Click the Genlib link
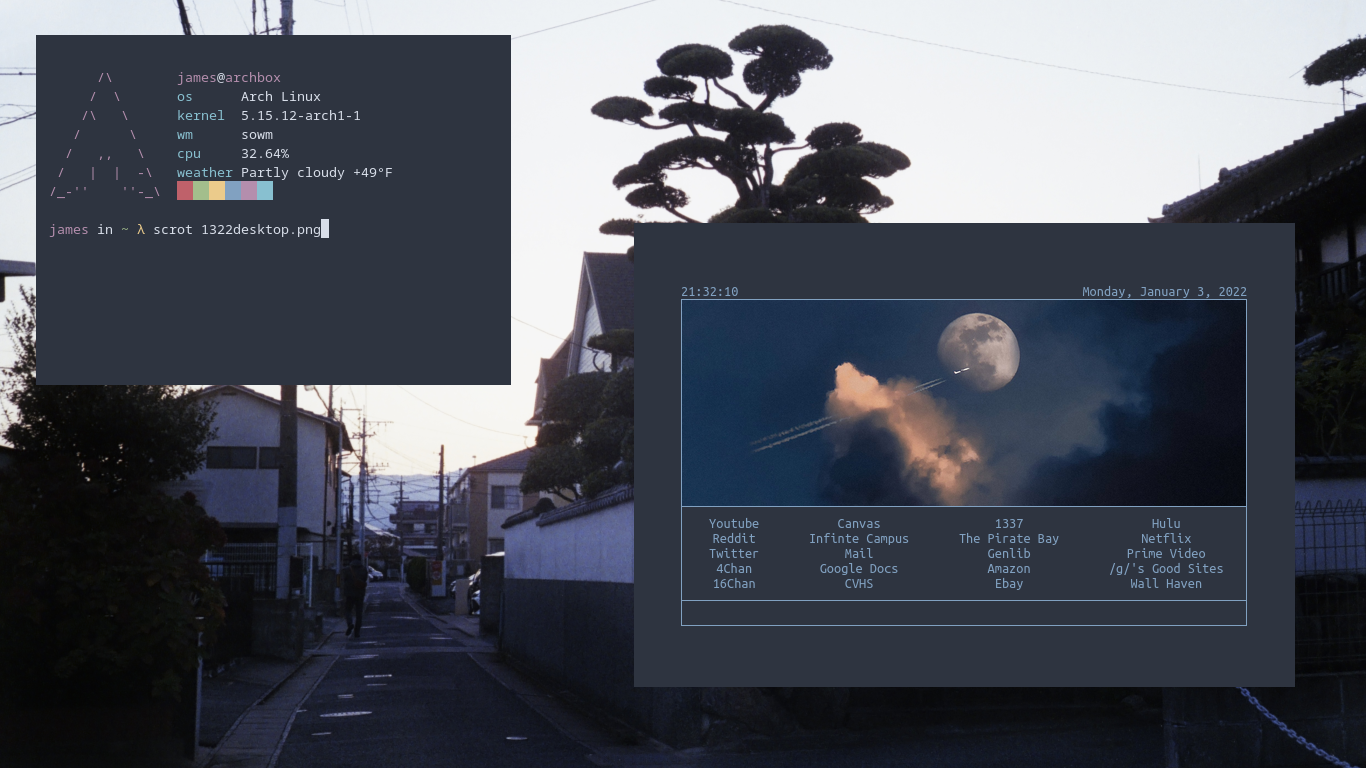Screen dimensions: 1366x768 [x=1008, y=553]
